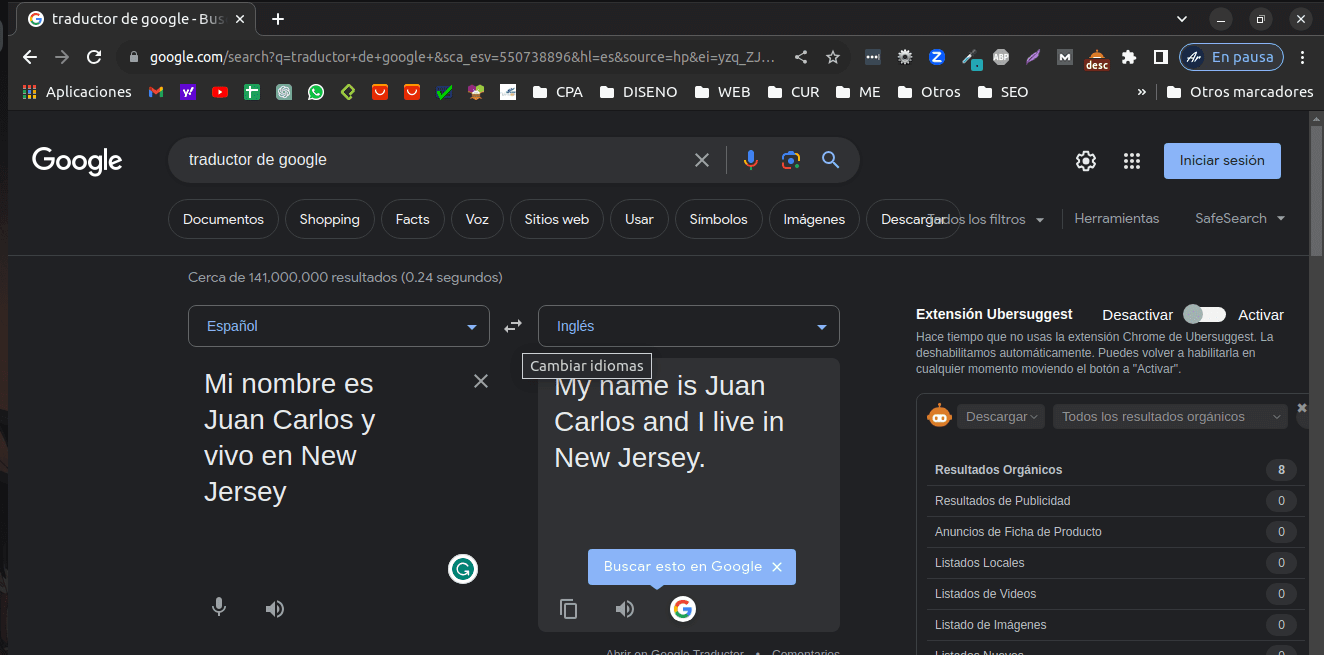Click the Spanish source text area
The width and height of the screenshot is (1324, 655).
(x=330, y=438)
